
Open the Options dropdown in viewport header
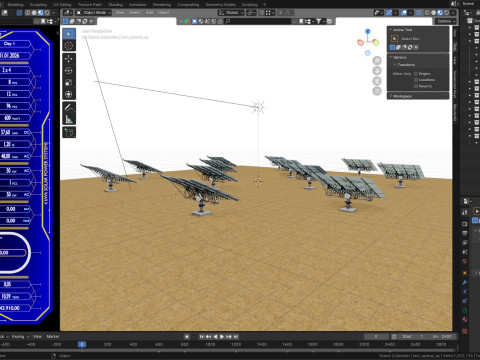tap(445, 21)
